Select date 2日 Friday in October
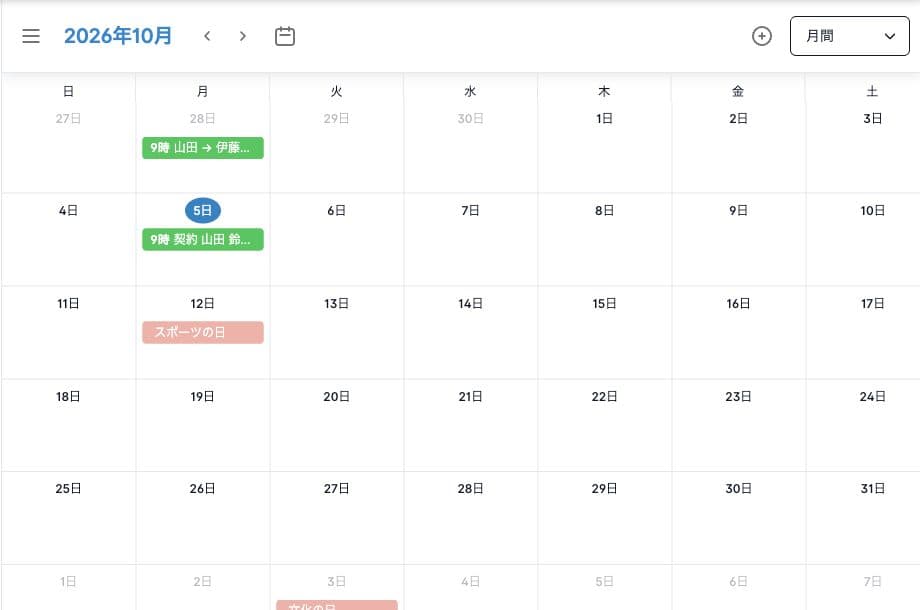This screenshot has height=610, width=920. coord(738,118)
